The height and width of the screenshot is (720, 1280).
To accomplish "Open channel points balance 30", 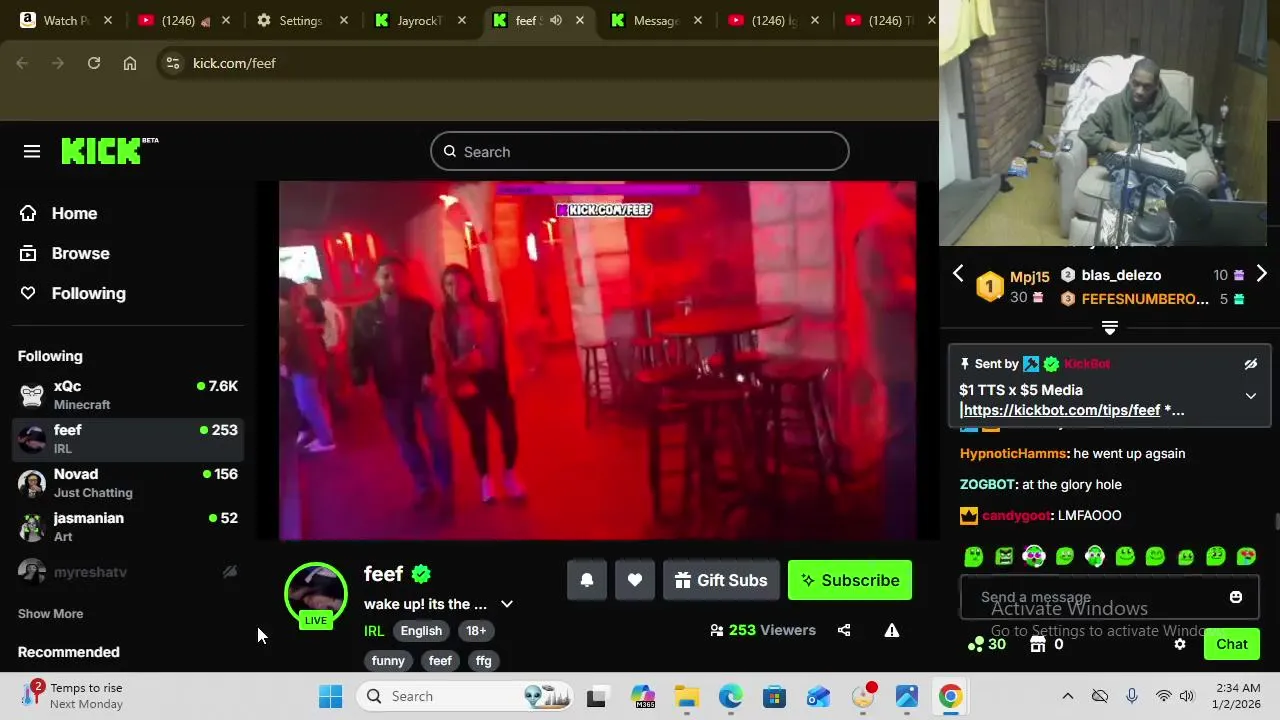I will (x=987, y=644).
